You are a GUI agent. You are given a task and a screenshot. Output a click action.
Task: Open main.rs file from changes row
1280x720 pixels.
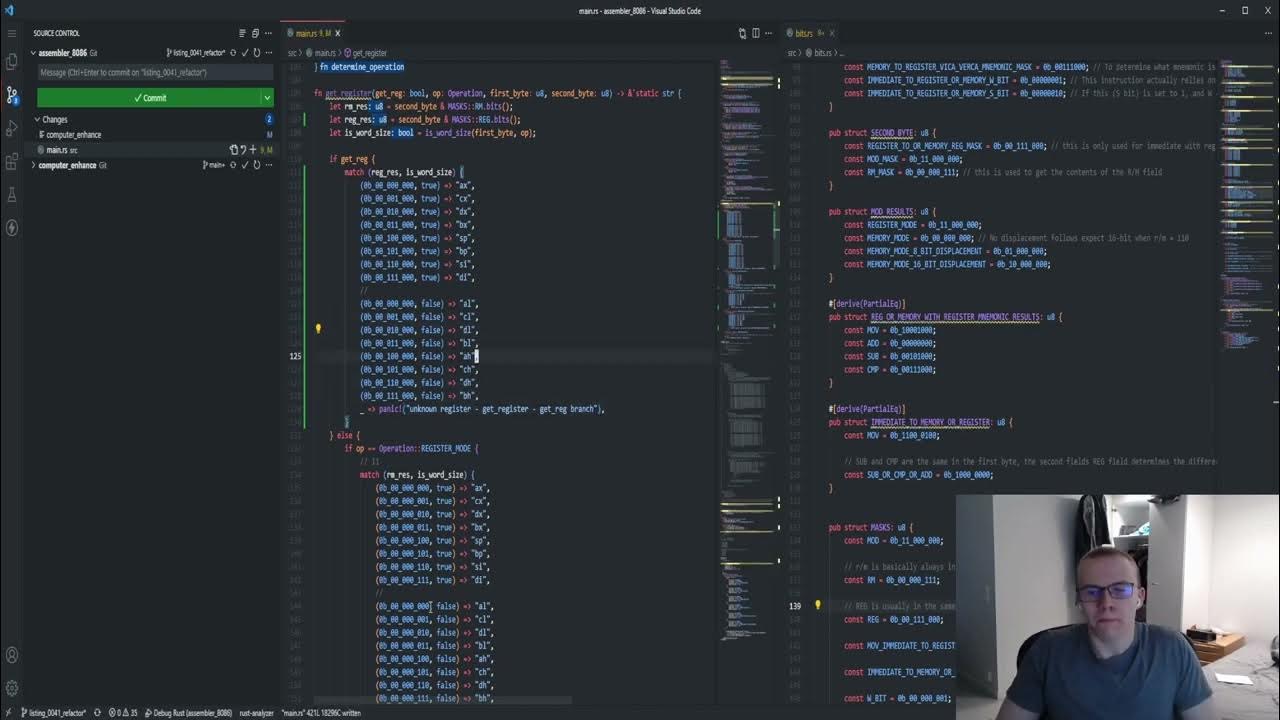[x=233, y=150]
